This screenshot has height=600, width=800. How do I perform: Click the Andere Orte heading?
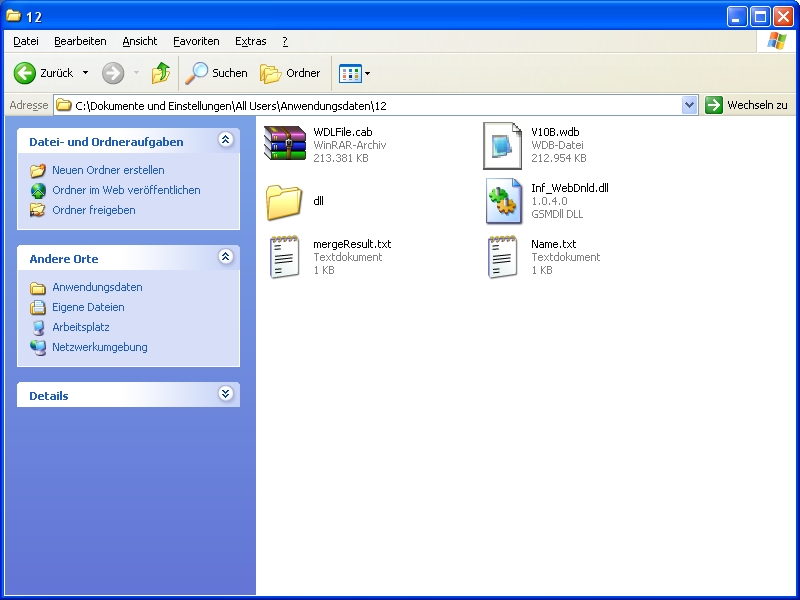tap(64, 259)
